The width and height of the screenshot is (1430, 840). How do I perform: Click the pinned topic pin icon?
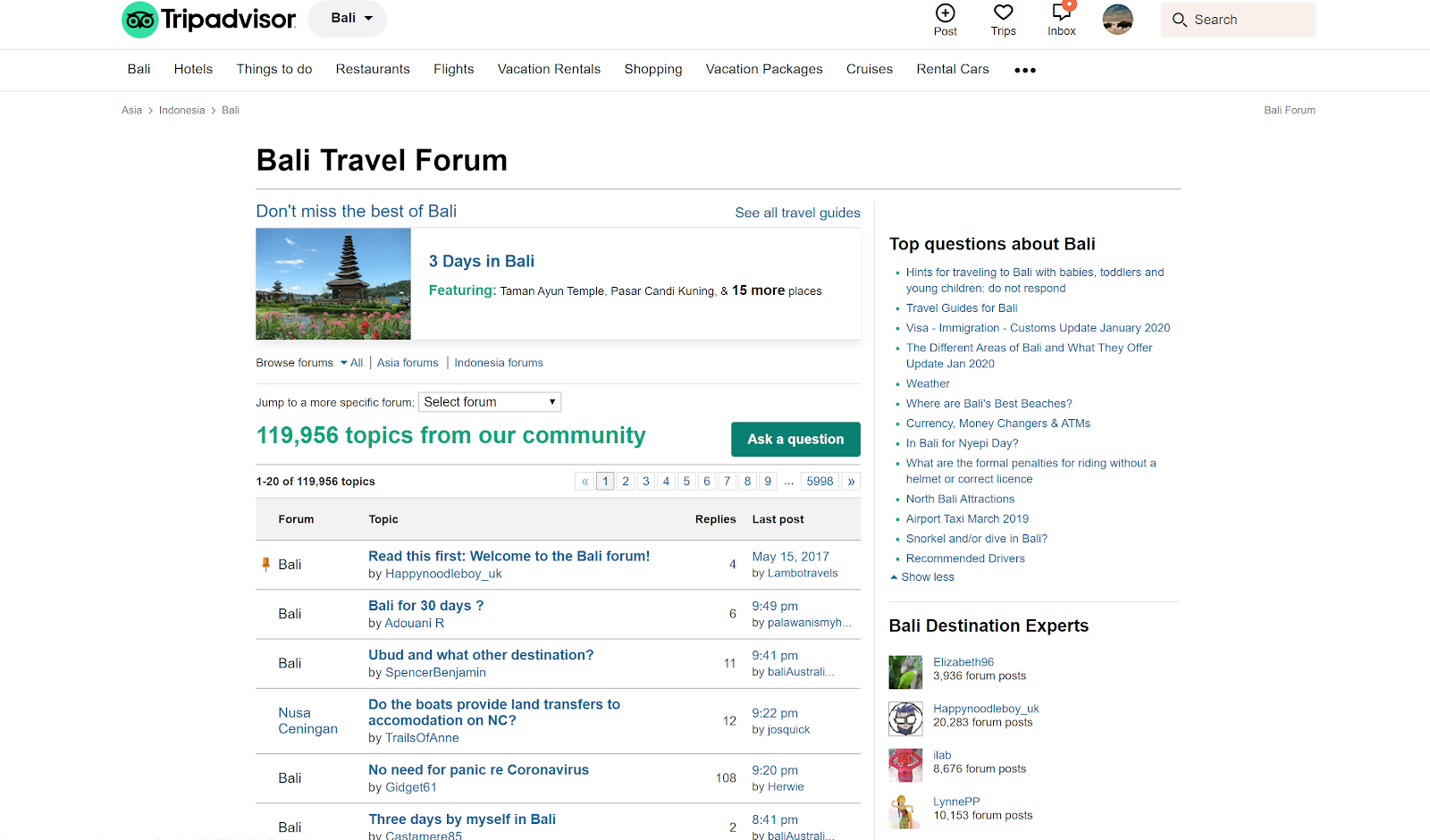click(265, 564)
